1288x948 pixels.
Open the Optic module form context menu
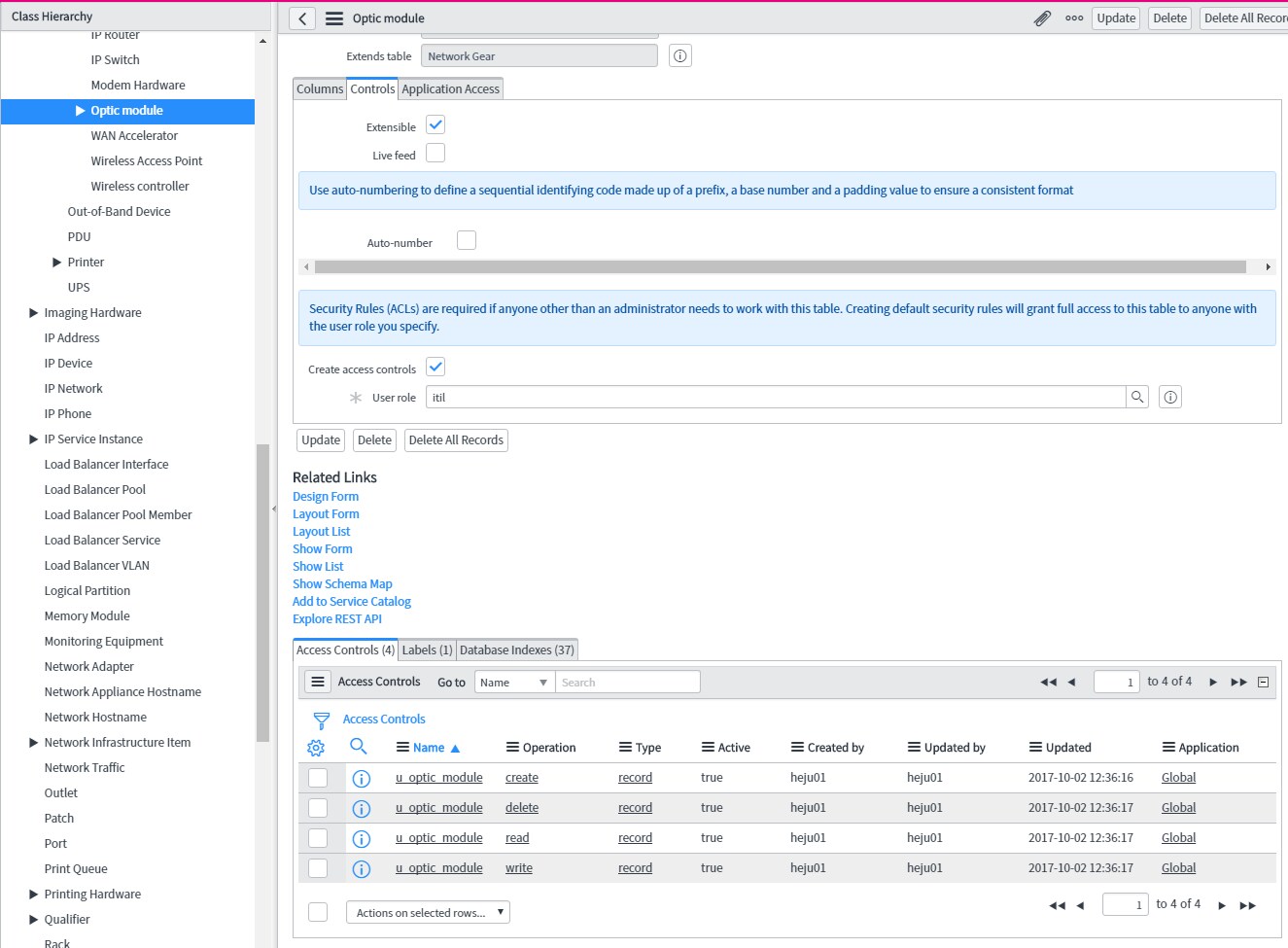pos(334,18)
